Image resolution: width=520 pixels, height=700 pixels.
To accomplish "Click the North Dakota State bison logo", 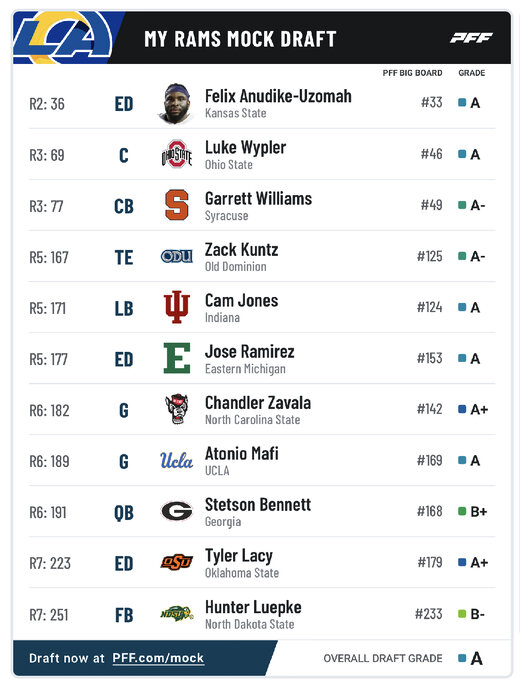I will point(177,614).
